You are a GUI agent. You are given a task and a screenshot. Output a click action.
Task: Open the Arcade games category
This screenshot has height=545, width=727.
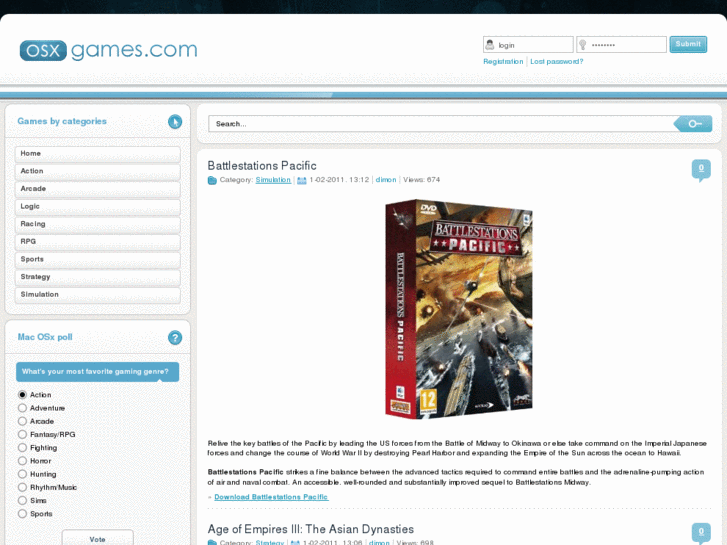tap(97, 189)
